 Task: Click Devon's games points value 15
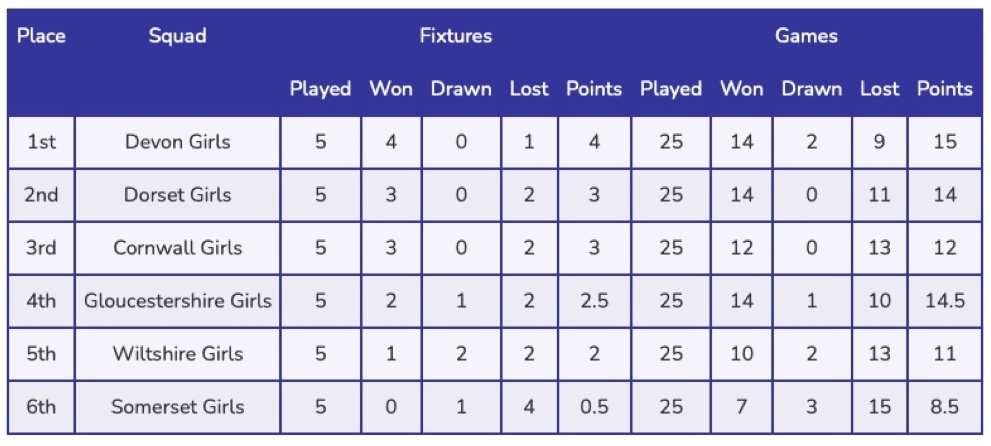pos(944,142)
